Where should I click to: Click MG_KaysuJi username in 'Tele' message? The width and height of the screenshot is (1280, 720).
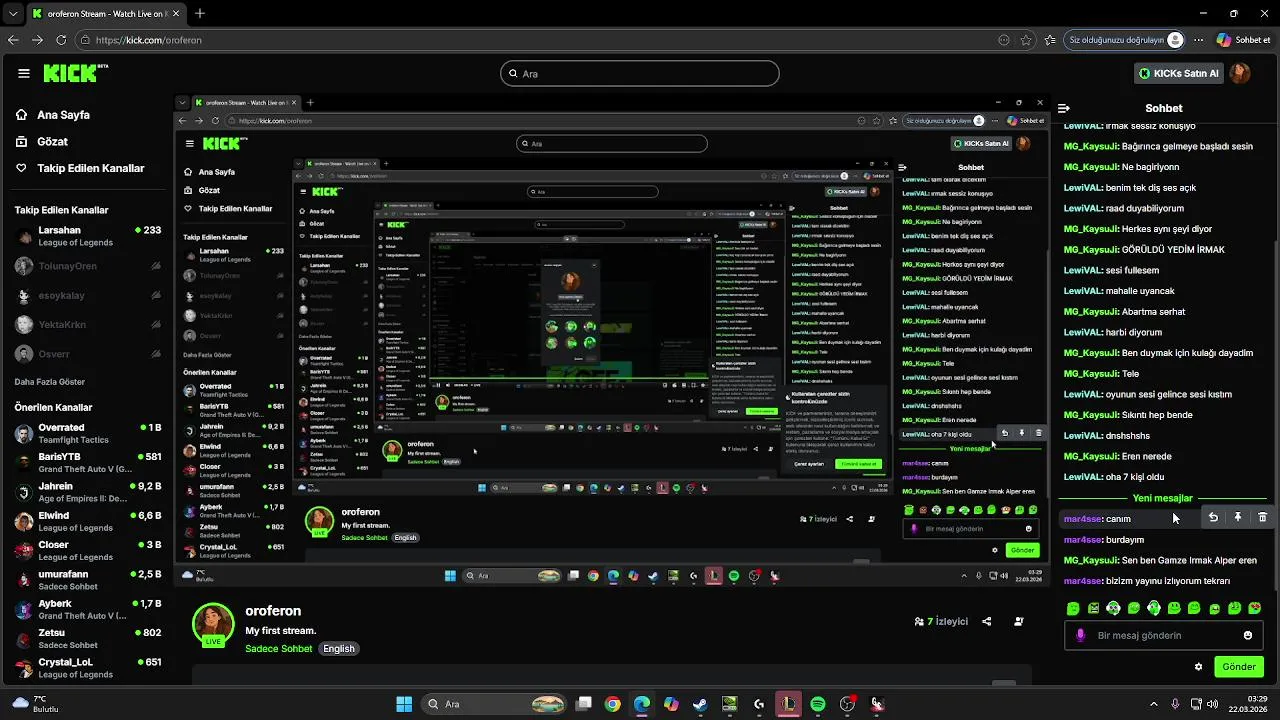pos(1091,374)
